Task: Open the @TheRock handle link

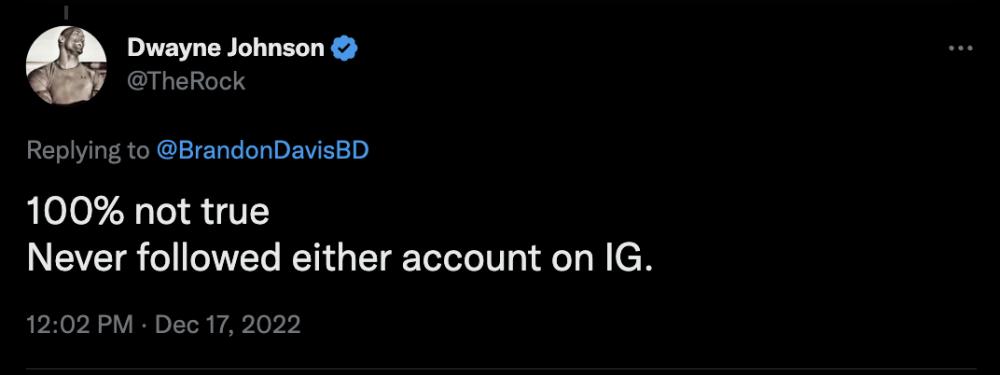Action: [x=186, y=81]
